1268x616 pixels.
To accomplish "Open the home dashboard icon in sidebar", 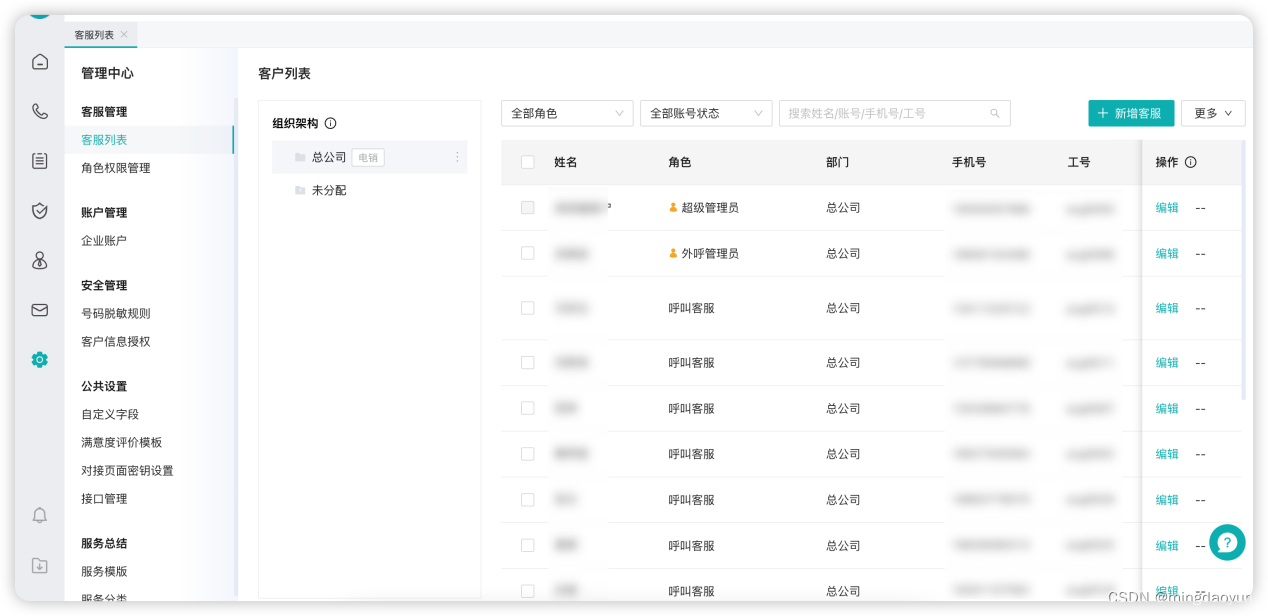I will 39,61.
